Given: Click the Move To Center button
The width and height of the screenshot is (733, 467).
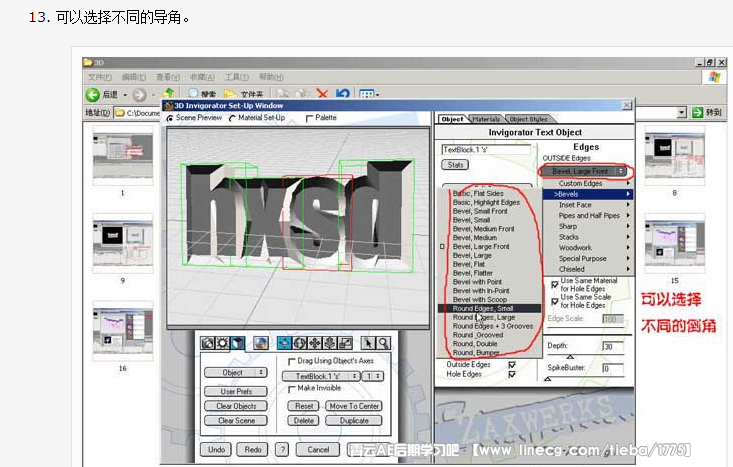Looking at the screenshot, I should tap(354, 406).
